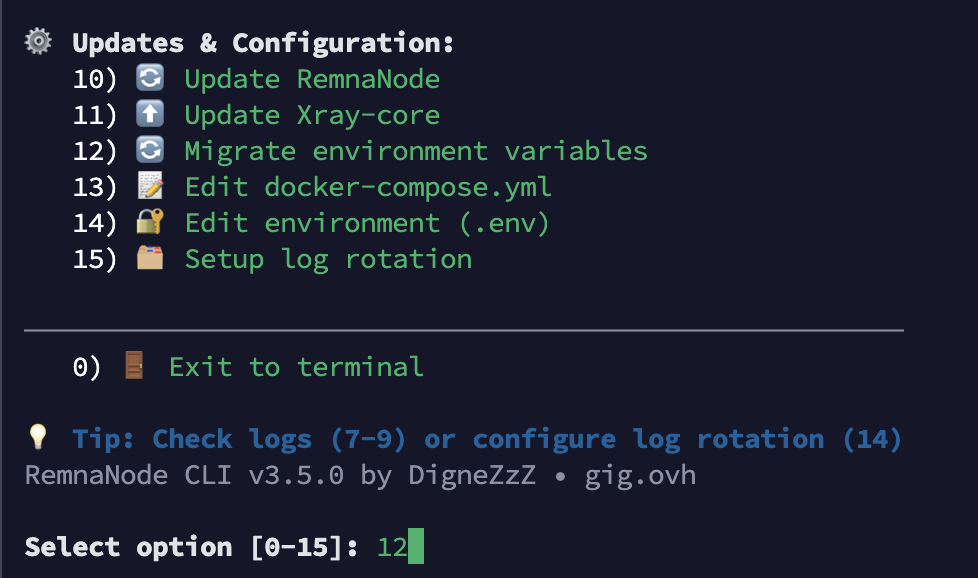Click the refresh icon next to Update RemnaNode
Image resolution: width=978 pixels, height=578 pixels.
click(x=150, y=78)
